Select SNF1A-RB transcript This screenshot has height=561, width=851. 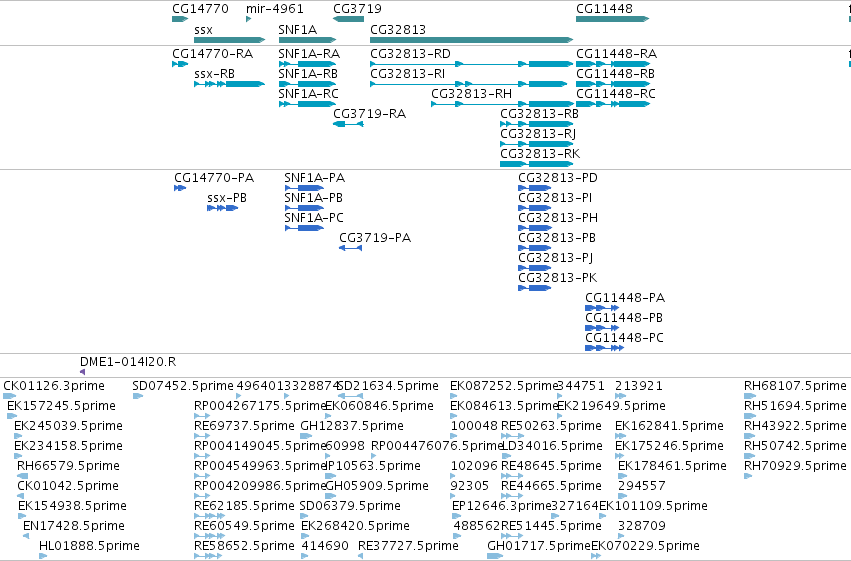307,84
